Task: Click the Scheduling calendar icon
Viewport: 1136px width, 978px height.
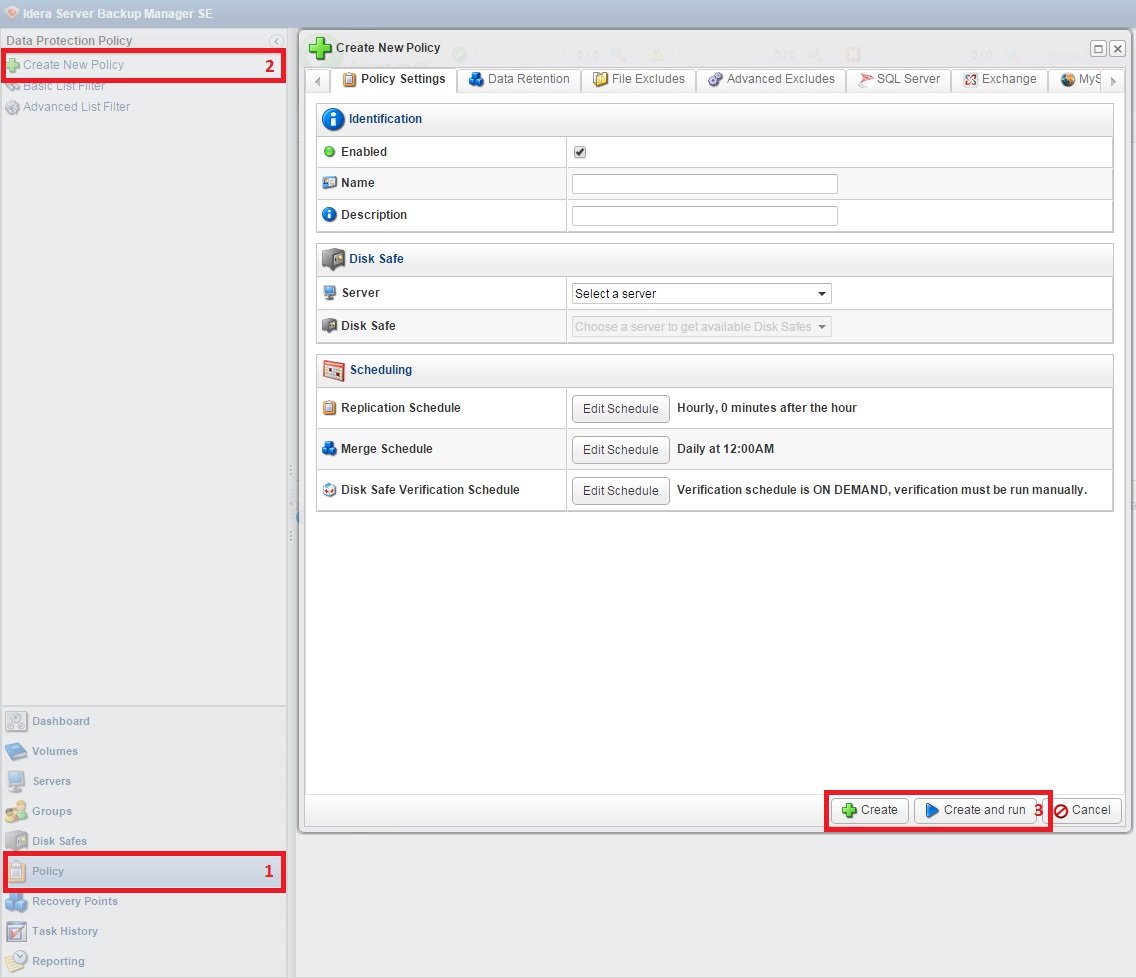Action: pyautogui.click(x=334, y=370)
